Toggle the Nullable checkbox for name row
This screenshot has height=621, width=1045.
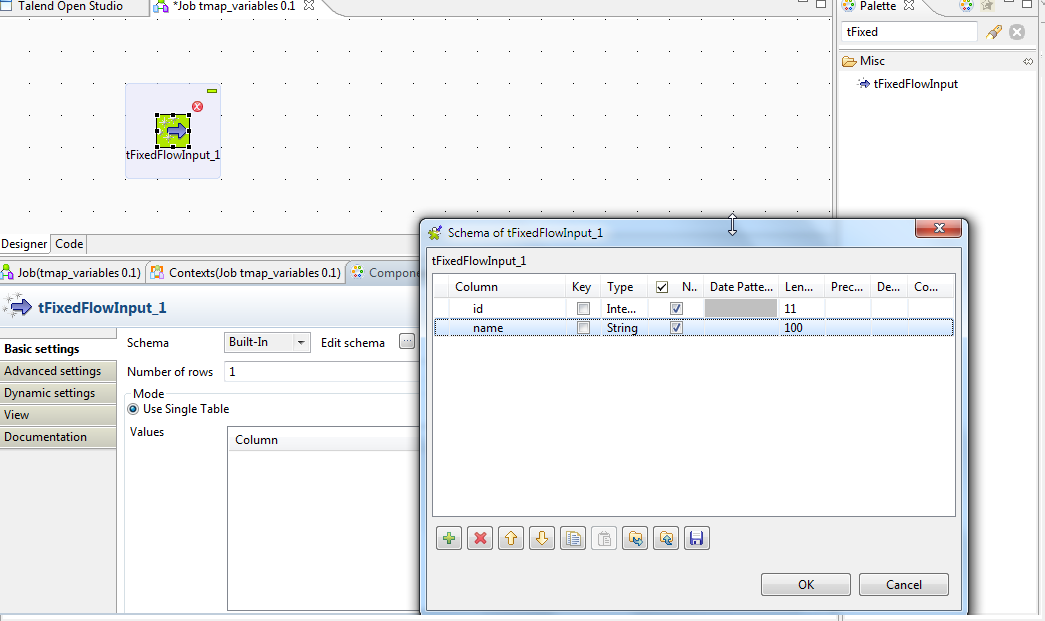tap(676, 328)
